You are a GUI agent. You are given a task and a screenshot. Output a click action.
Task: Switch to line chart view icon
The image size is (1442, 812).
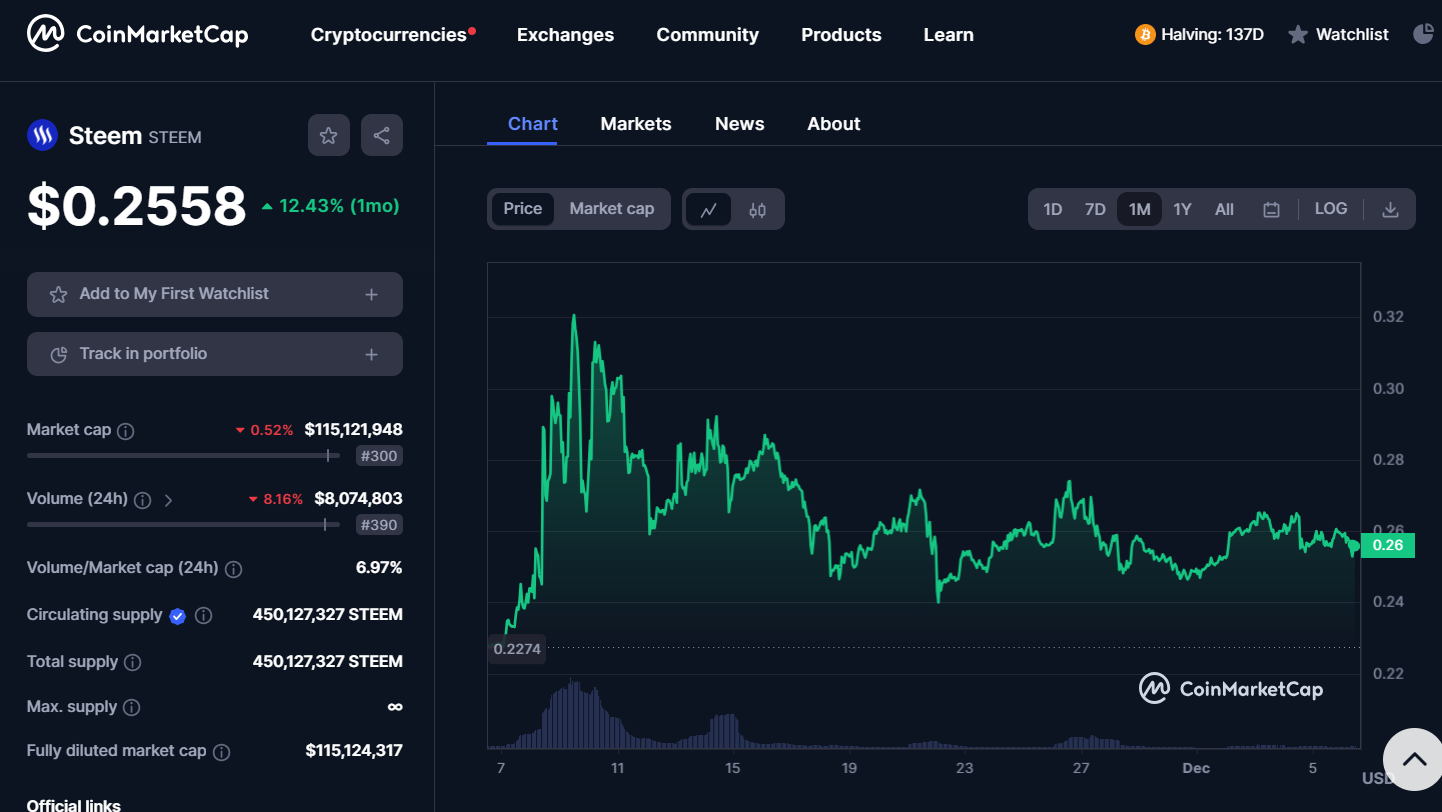pos(709,210)
